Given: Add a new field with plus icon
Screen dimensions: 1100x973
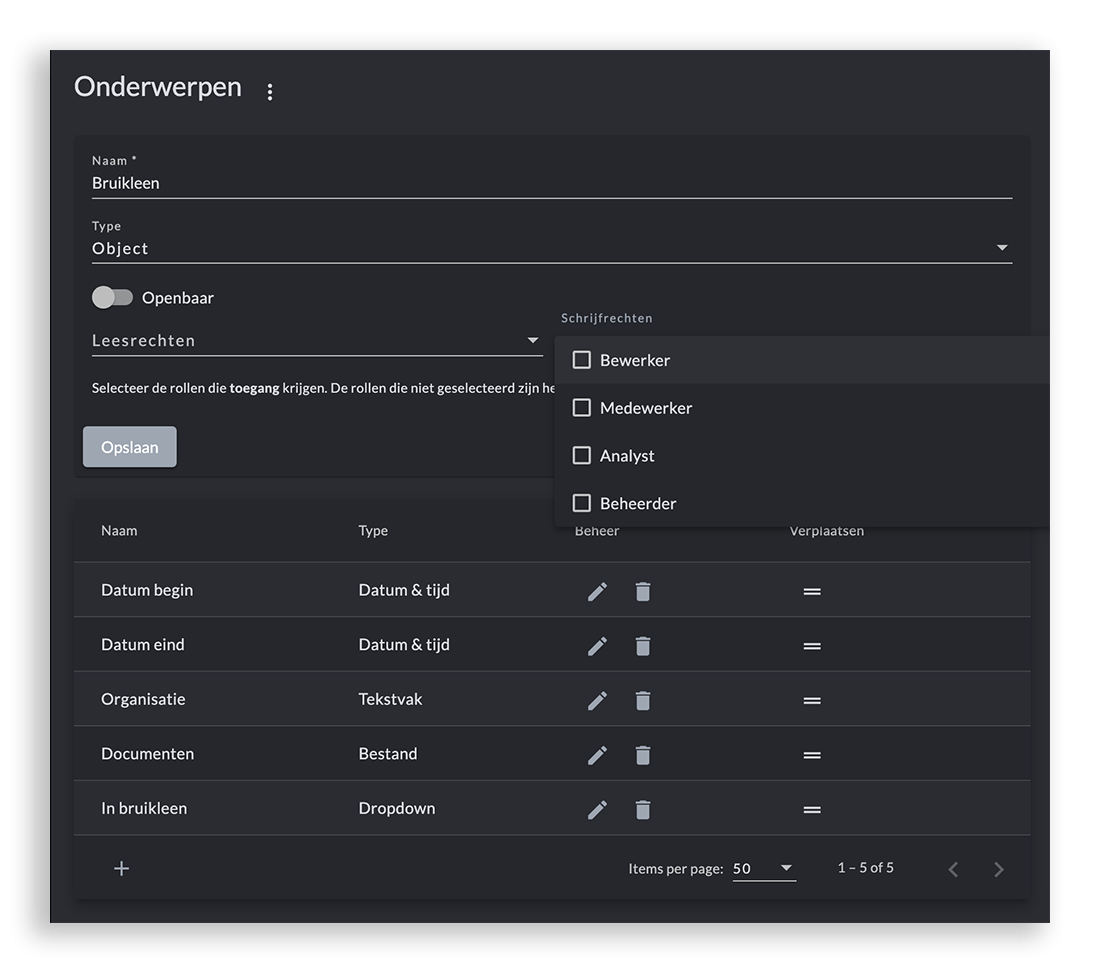Looking at the screenshot, I should pyautogui.click(x=121, y=868).
